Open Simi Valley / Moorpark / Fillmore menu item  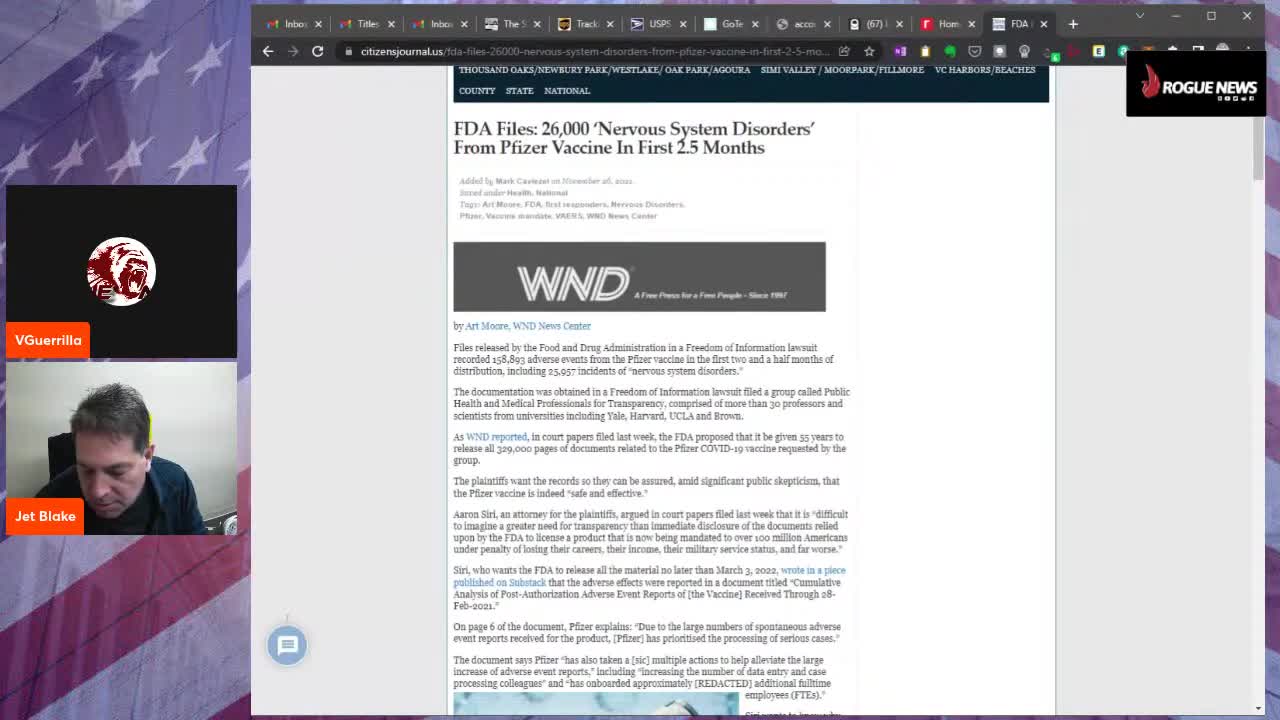pyautogui.click(x=842, y=70)
